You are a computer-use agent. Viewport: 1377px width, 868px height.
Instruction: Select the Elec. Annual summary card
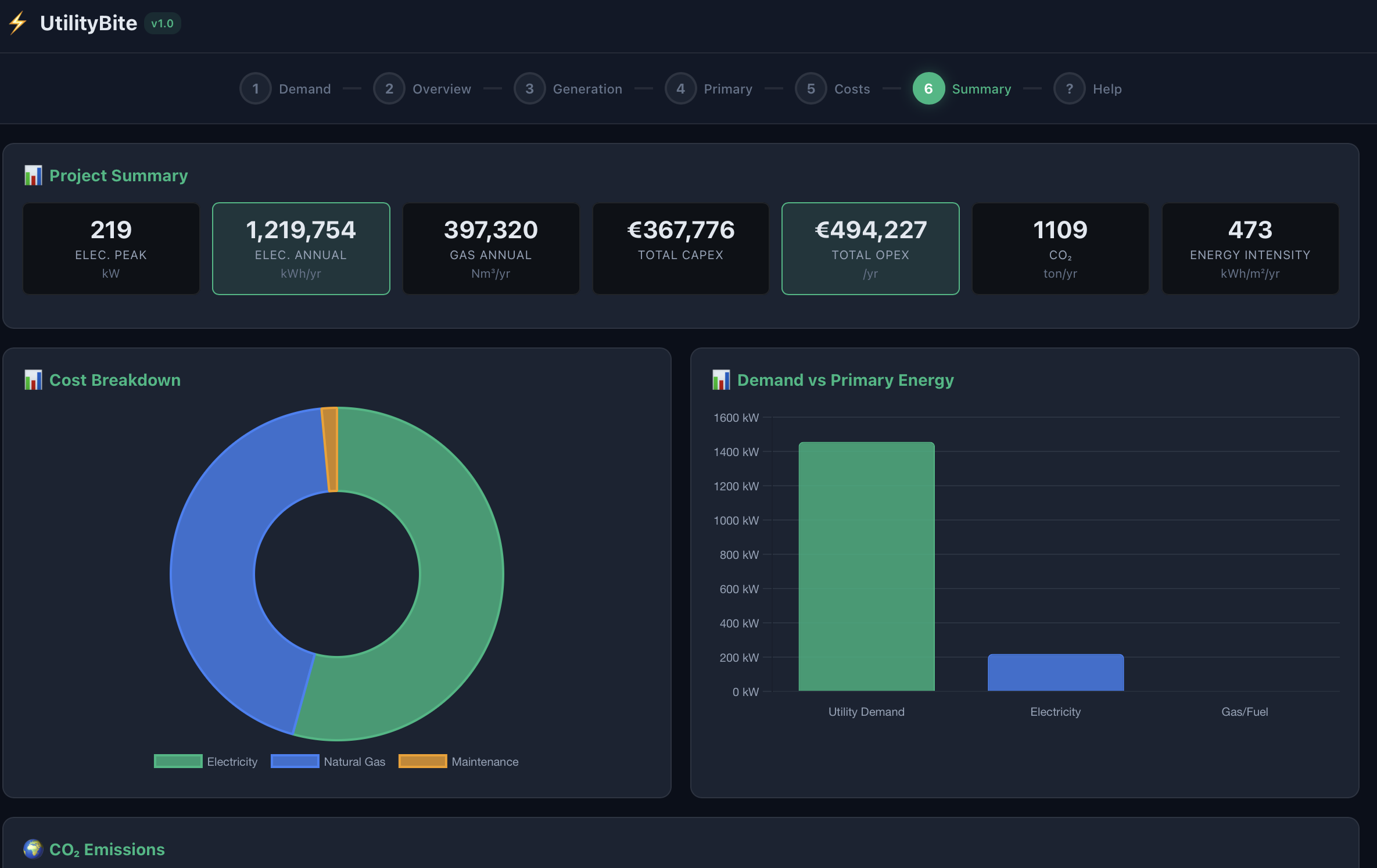point(301,249)
